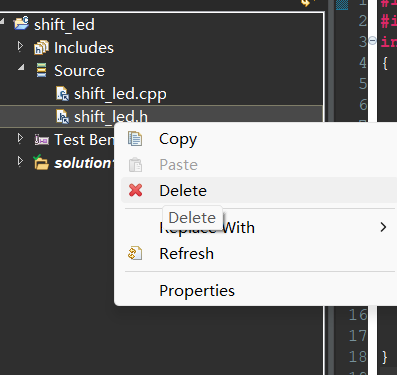Viewport: 397px width, 375px height.
Task: Select the Includes label in tree
Action: (84, 48)
